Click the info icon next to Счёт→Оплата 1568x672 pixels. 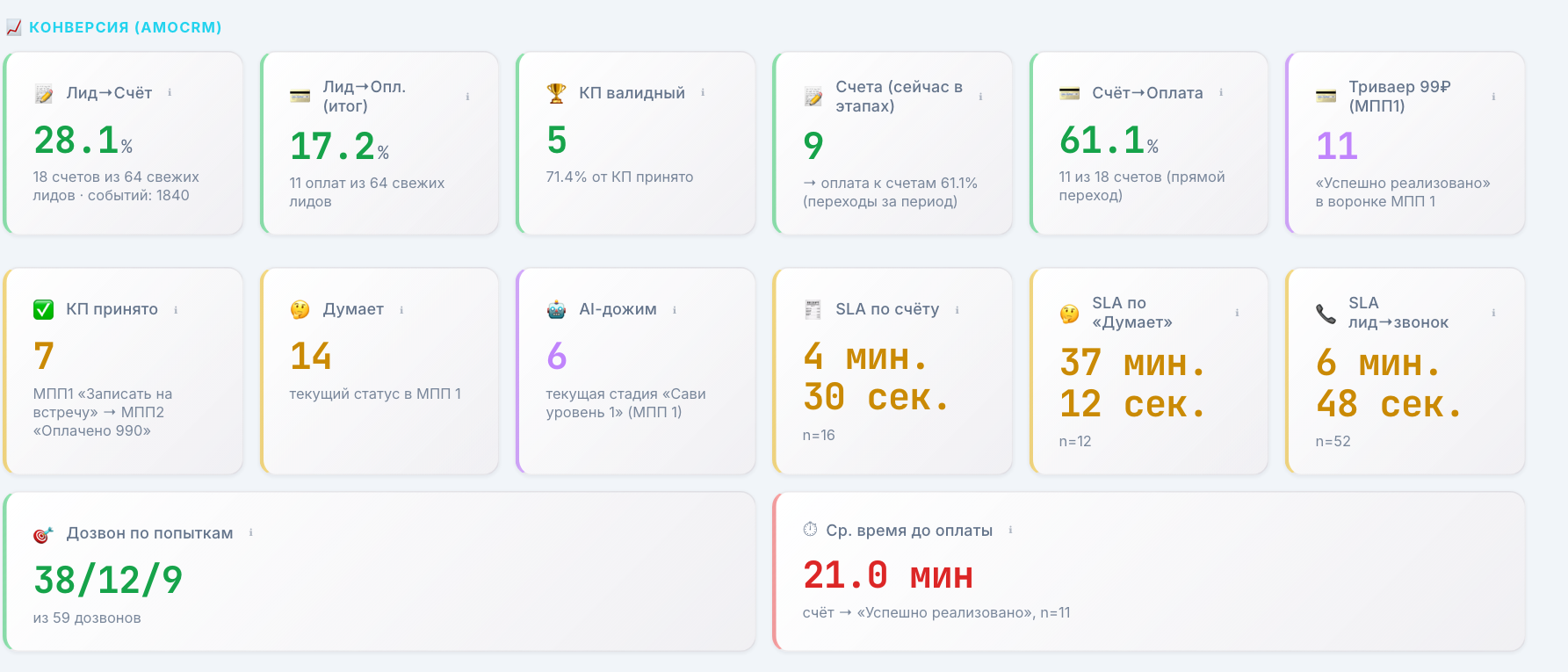point(1221,92)
